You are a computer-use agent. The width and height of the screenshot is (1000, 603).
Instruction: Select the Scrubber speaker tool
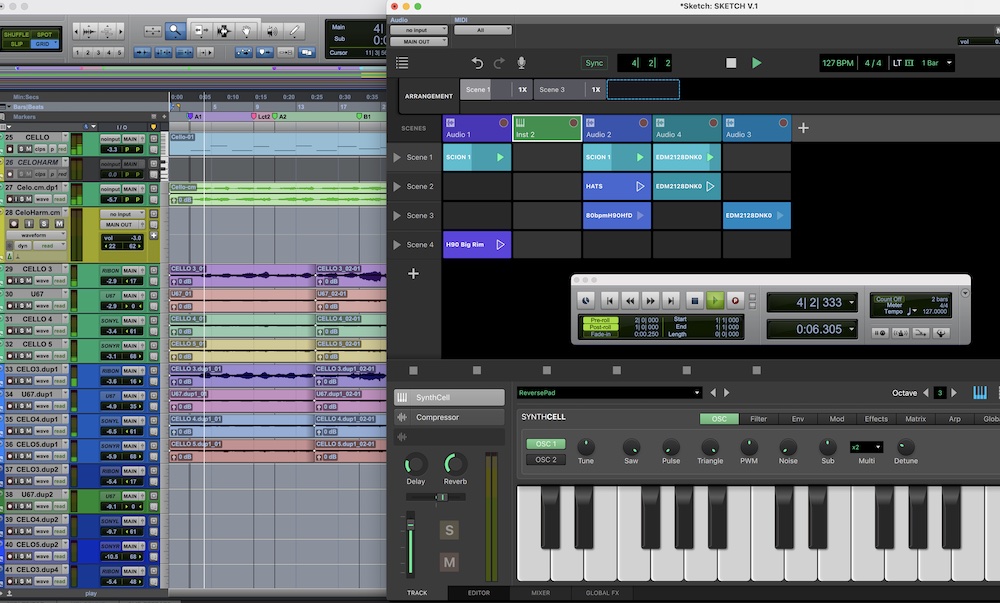coord(271,31)
